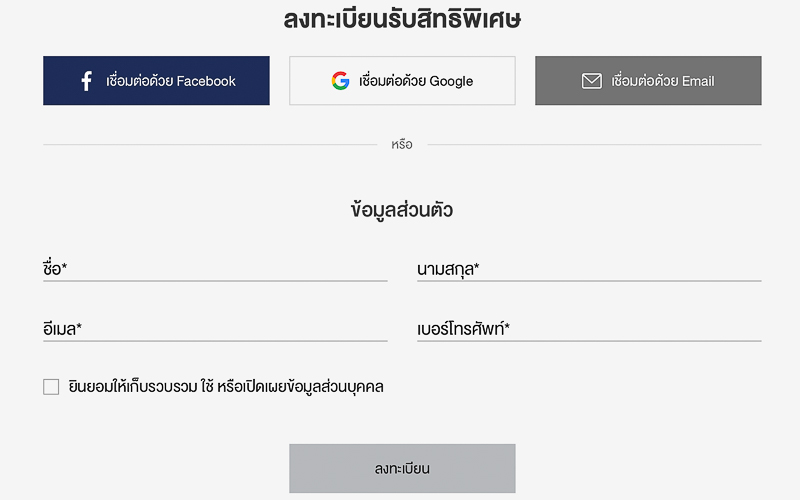
Task: Tick the personal data consent checkbox
Action: [51, 387]
